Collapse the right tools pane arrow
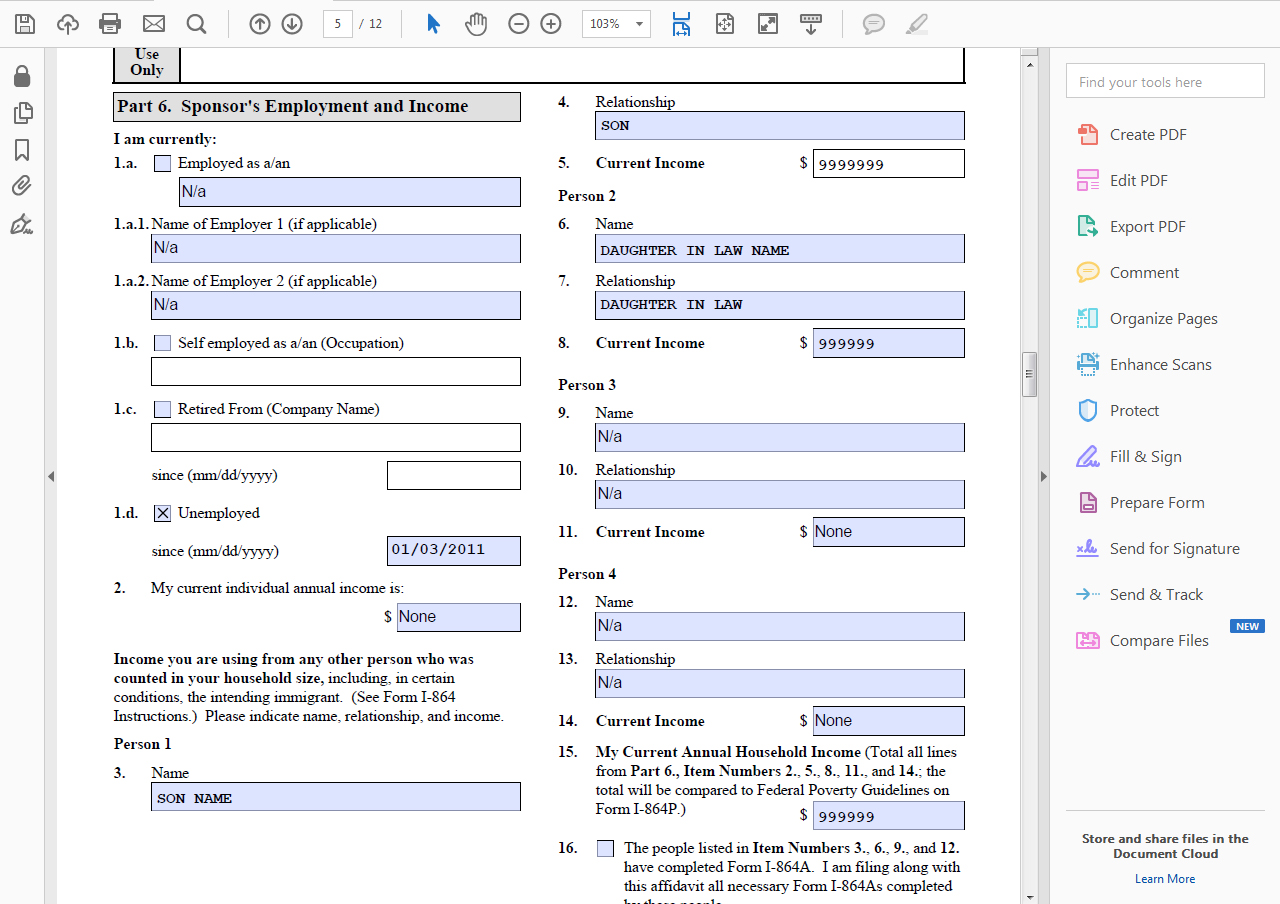 1044,477
